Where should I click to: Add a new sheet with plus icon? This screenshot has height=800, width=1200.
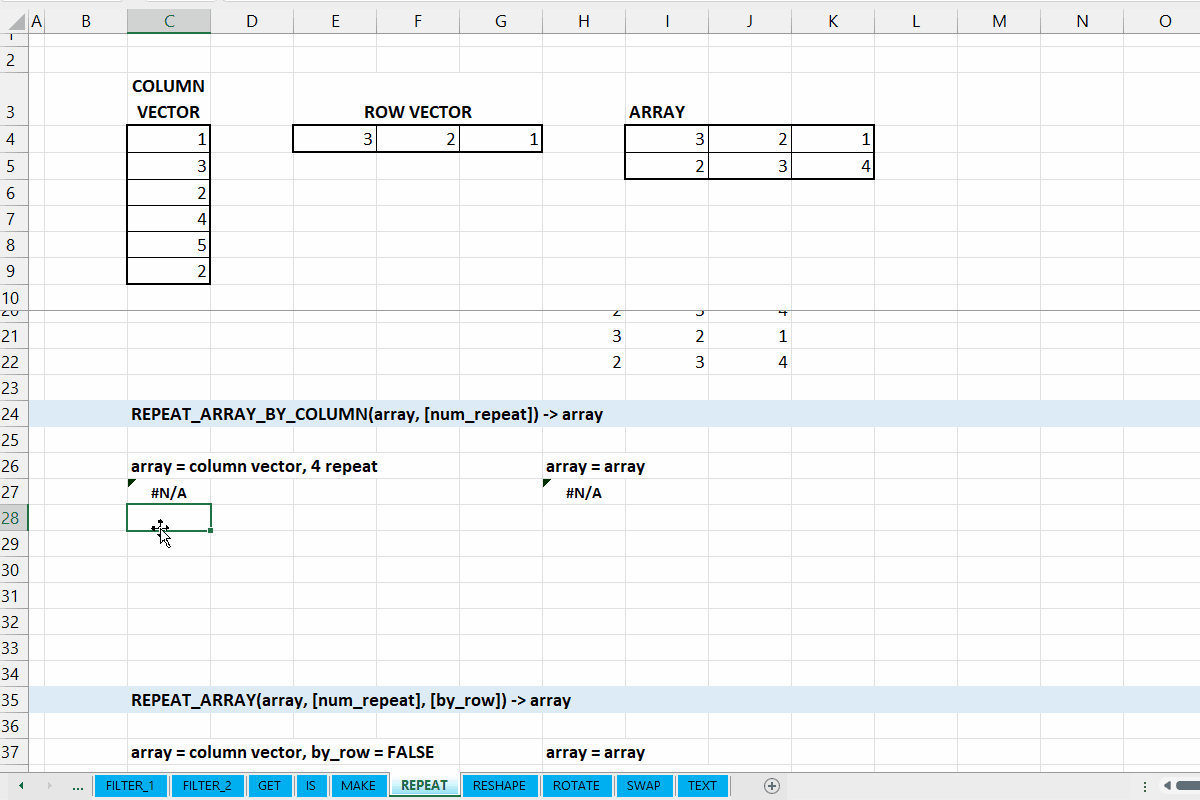point(771,786)
